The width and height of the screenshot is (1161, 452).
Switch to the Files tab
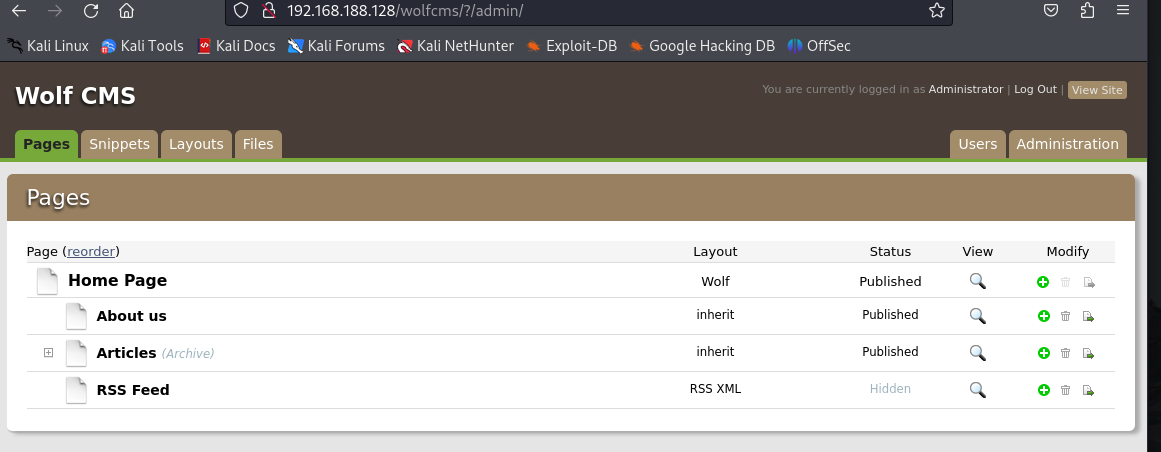tap(258, 144)
